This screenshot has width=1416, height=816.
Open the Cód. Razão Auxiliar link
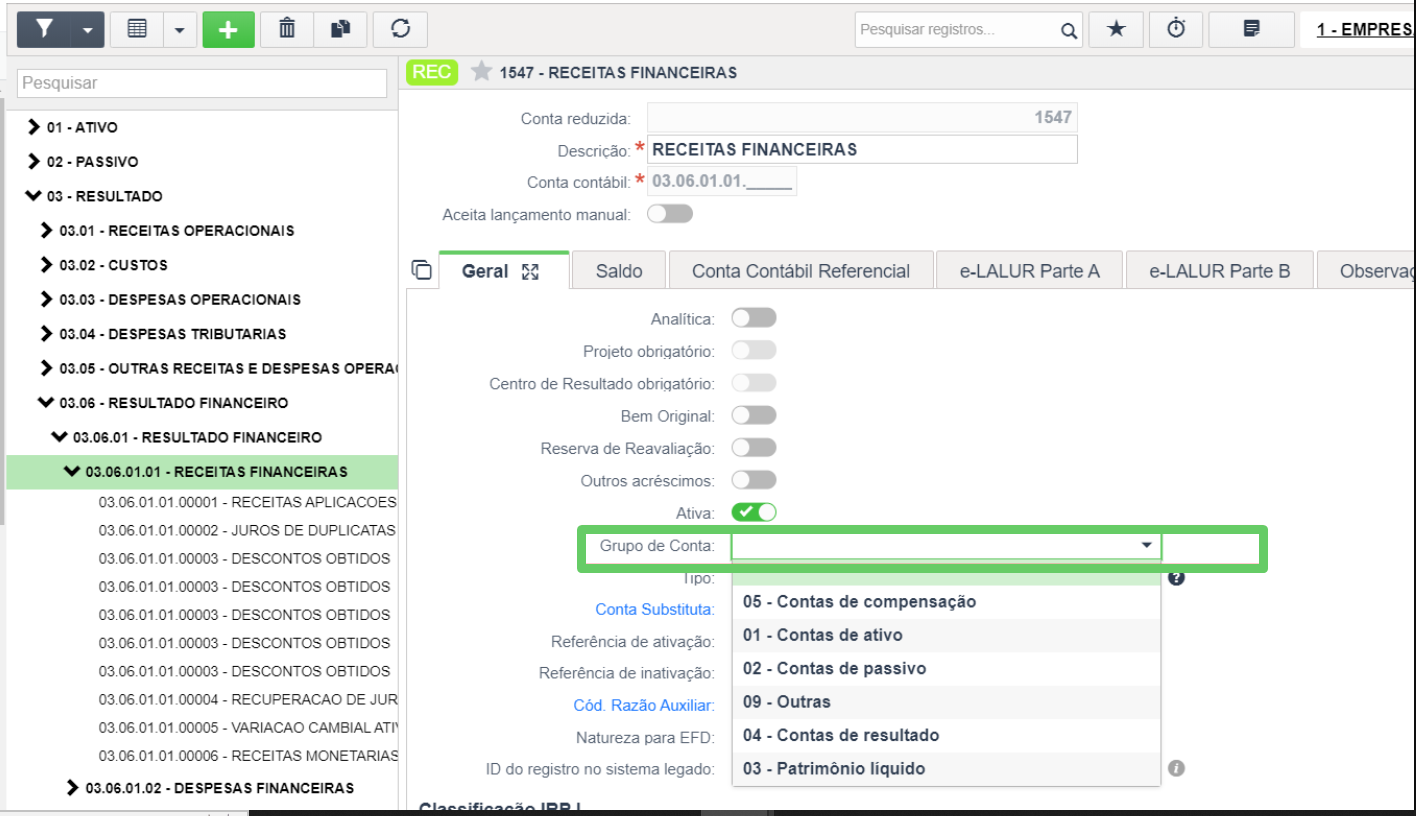click(643, 705)
